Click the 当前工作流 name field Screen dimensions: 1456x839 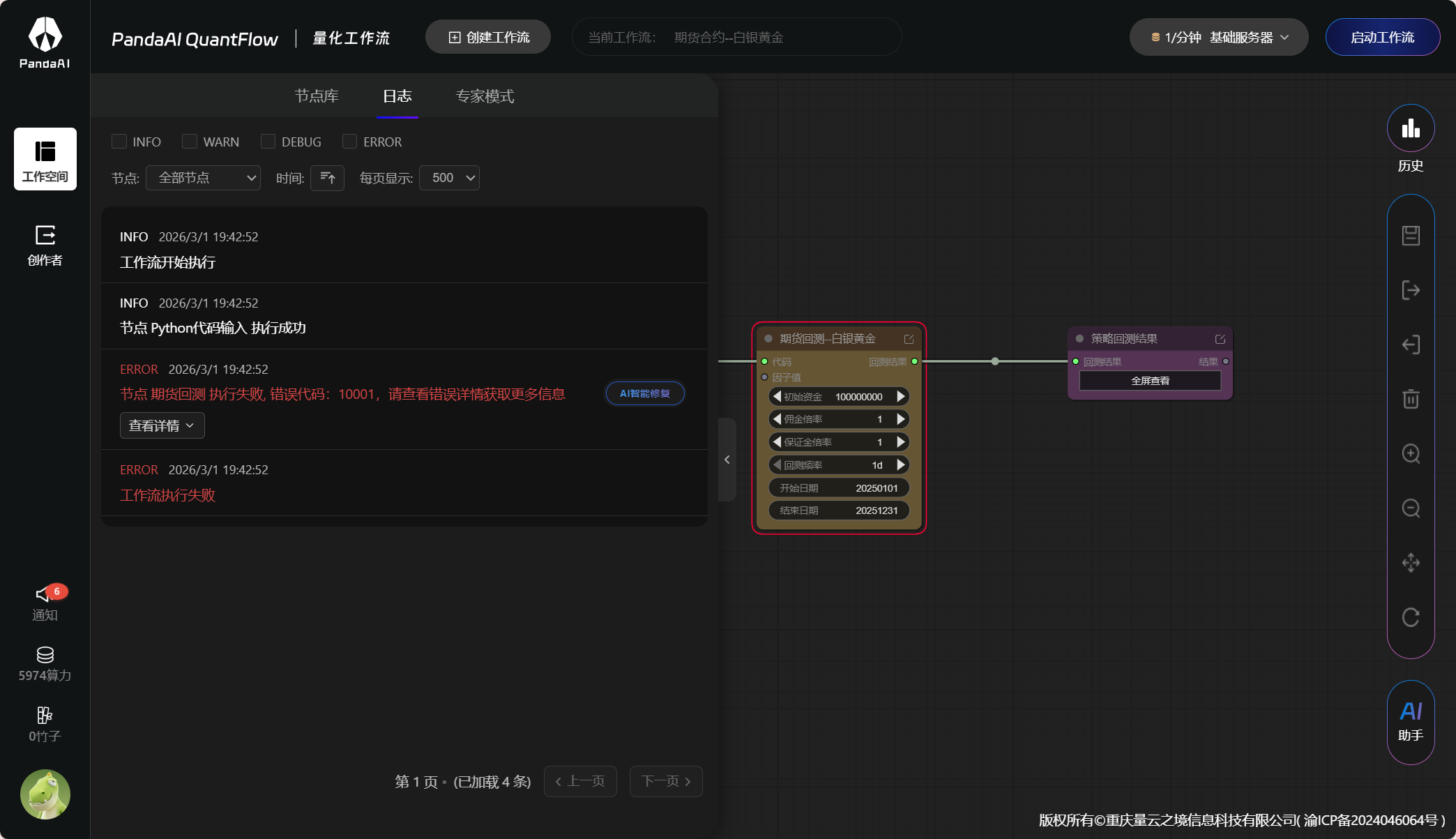tap(737, 37)
